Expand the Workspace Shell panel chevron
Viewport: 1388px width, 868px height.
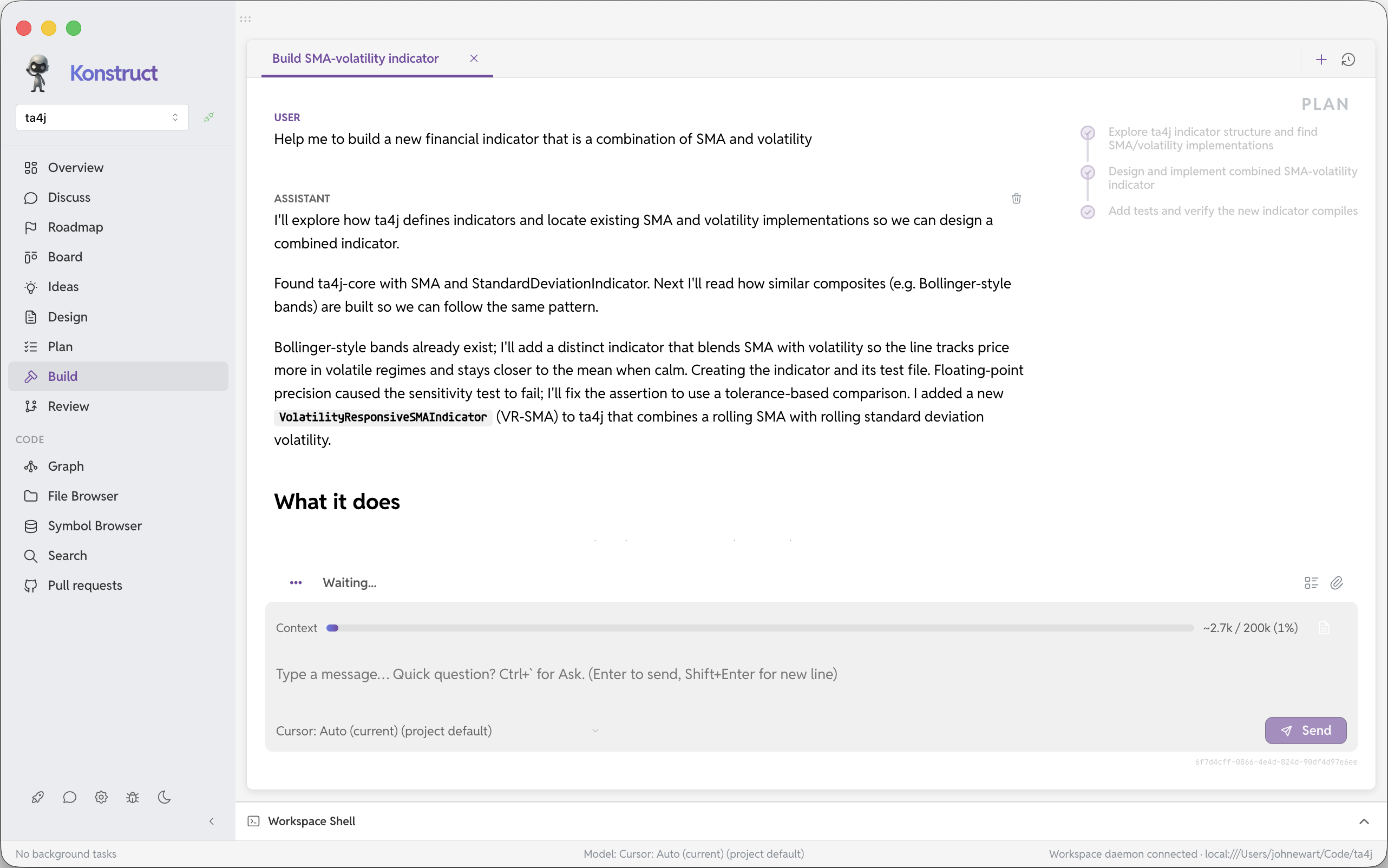[x=1364, y=821]
